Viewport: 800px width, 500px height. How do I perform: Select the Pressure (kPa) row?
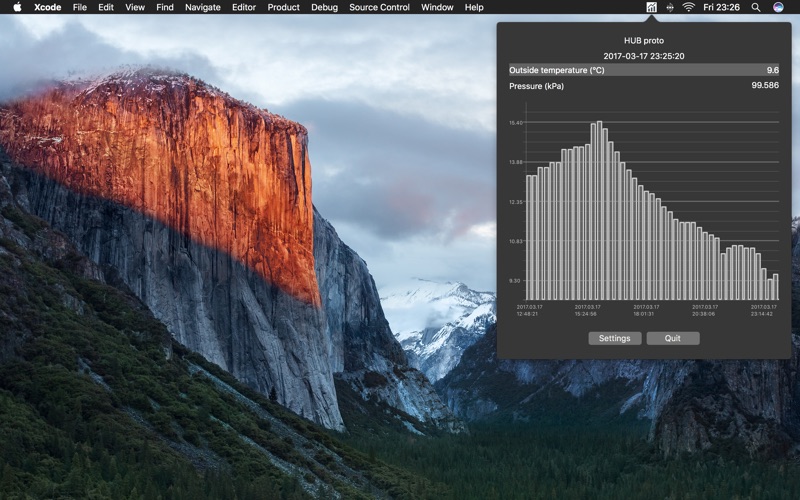coord(644,86)
